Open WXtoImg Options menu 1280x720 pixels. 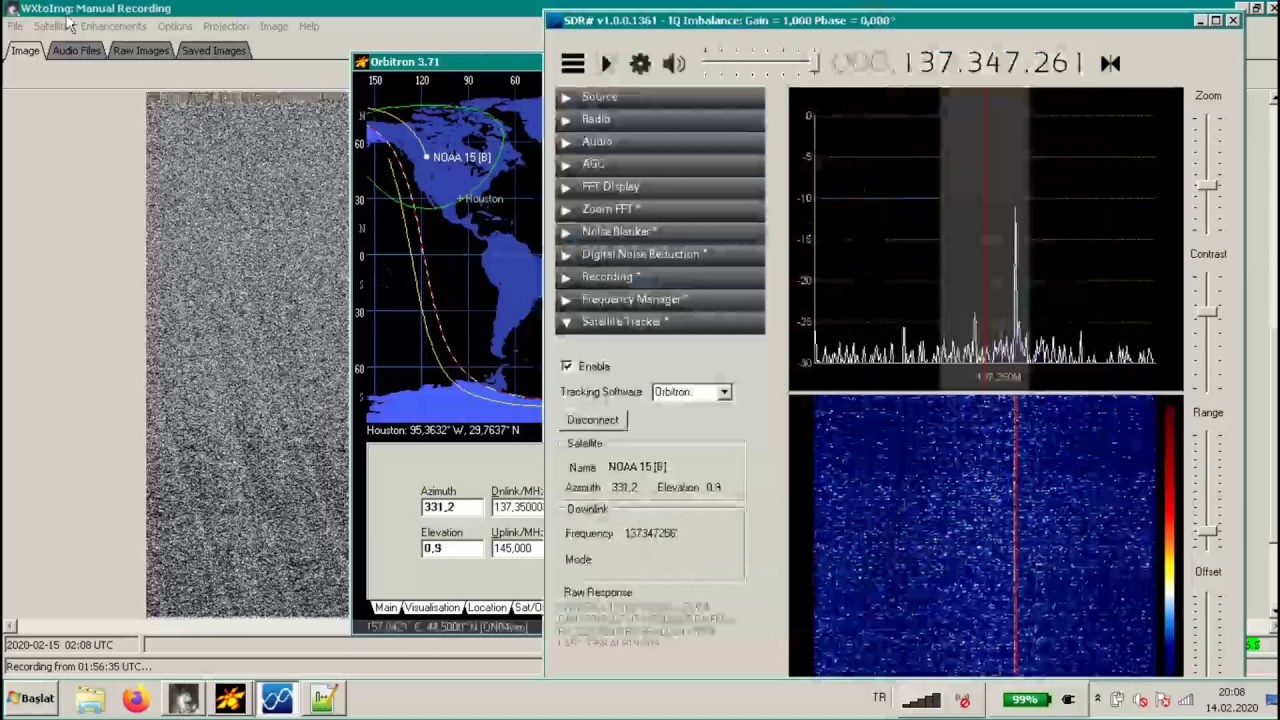pyautogui.click(x=174, y=26)
